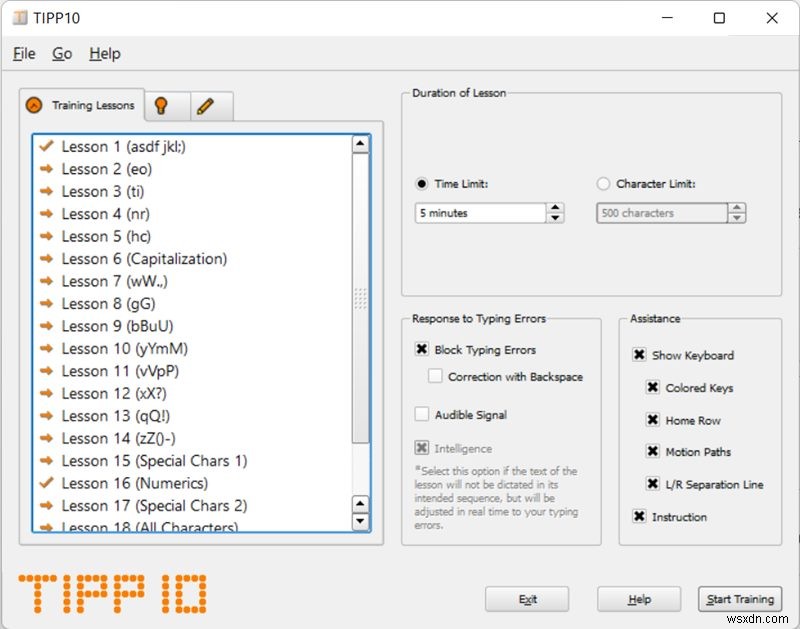Image resolution: width=800 pixels, height=629 pixels.
Task: Select Lesson 9 (bBuU)
Action: coord(192,326)
